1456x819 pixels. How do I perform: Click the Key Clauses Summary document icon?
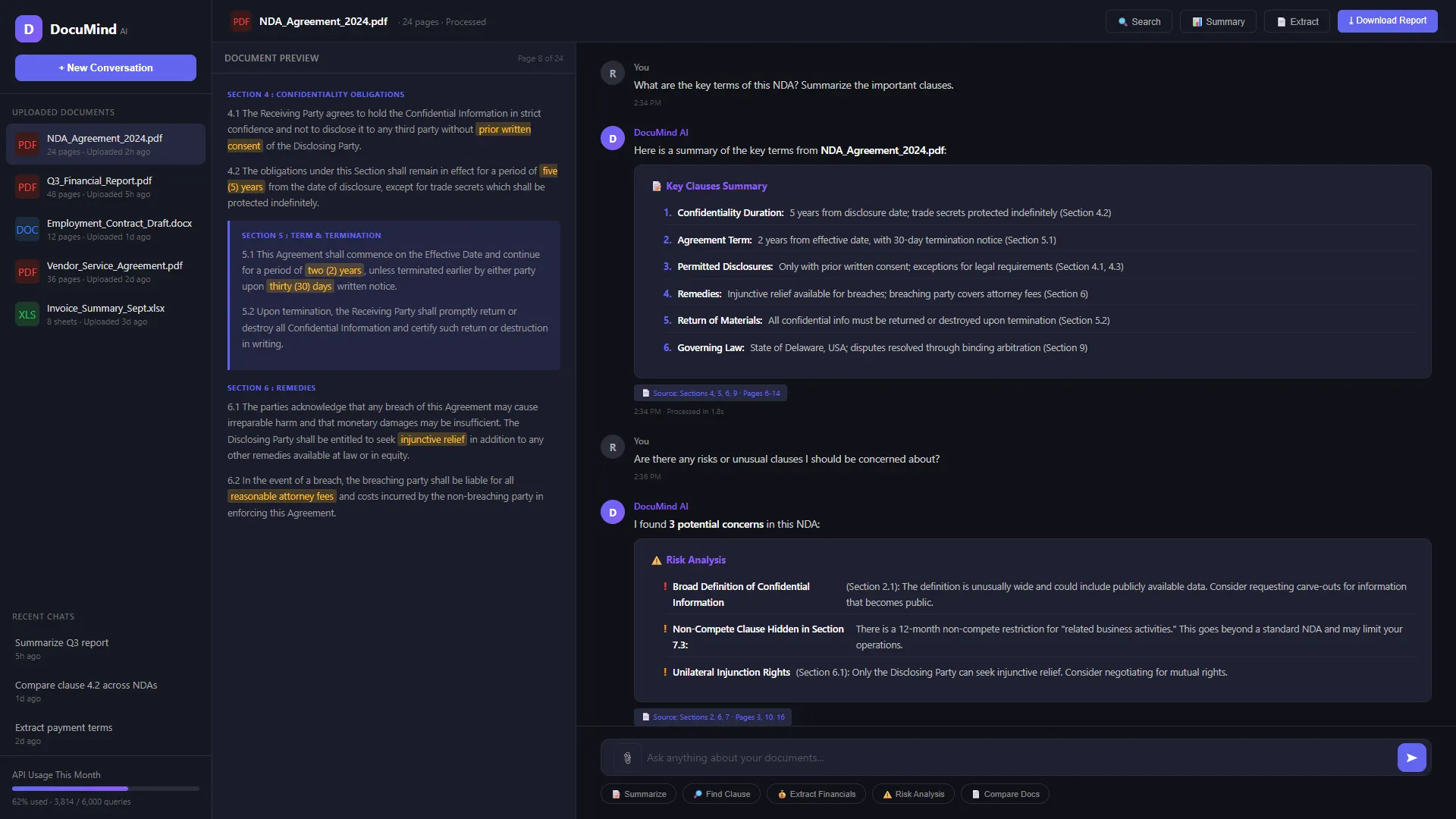[657, 187]
